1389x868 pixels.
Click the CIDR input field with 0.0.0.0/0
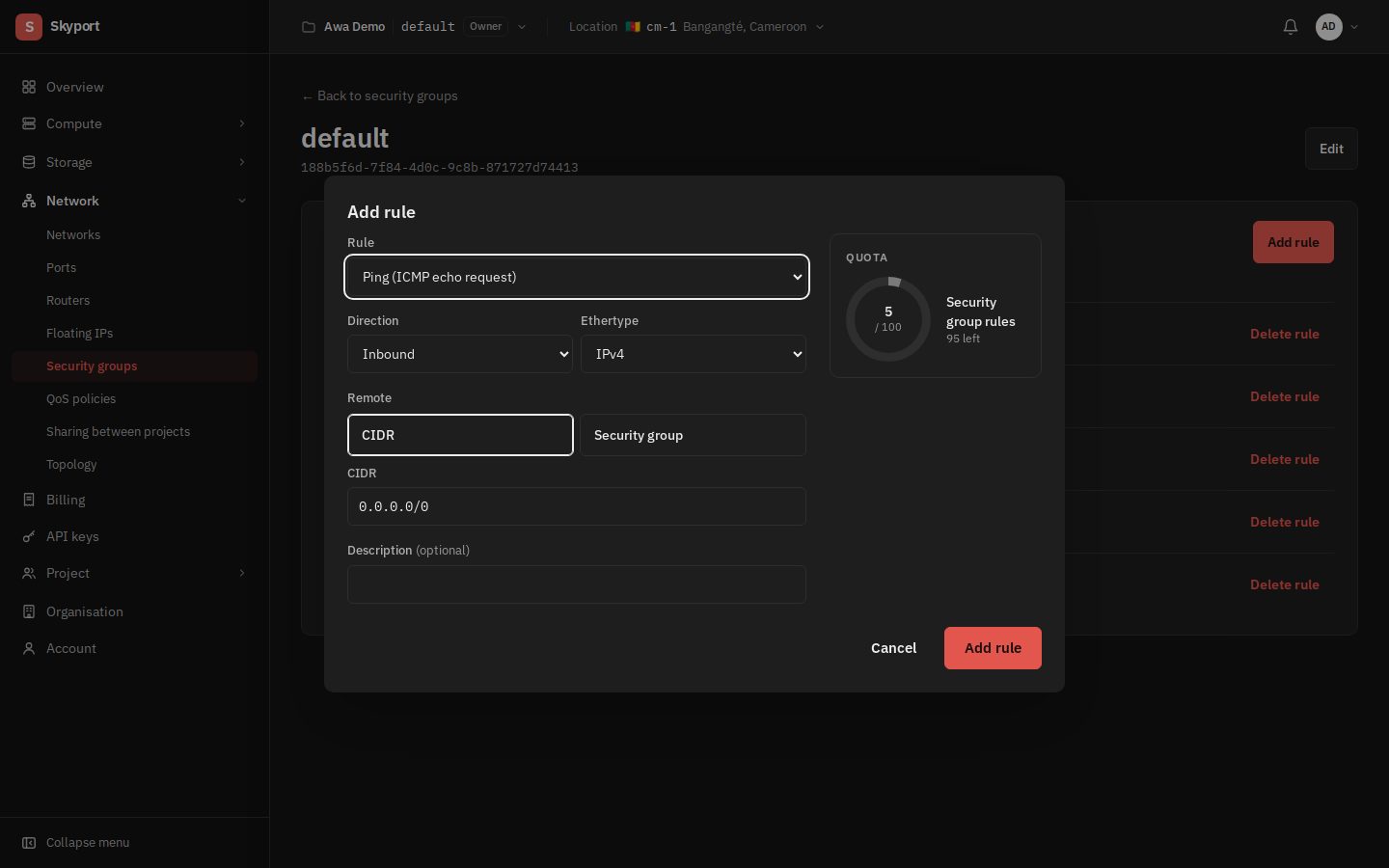pyautogui.click(x=577, y=506)
